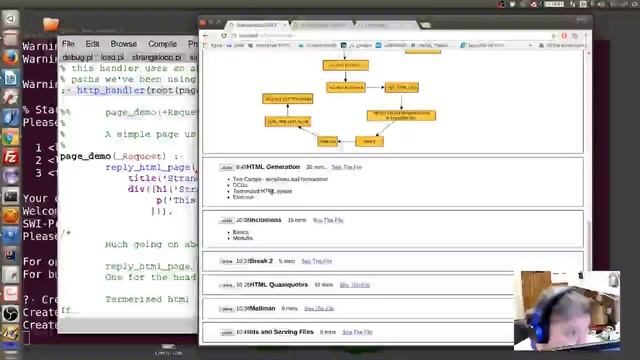Open the new tab button in browser

pos(425,25)
